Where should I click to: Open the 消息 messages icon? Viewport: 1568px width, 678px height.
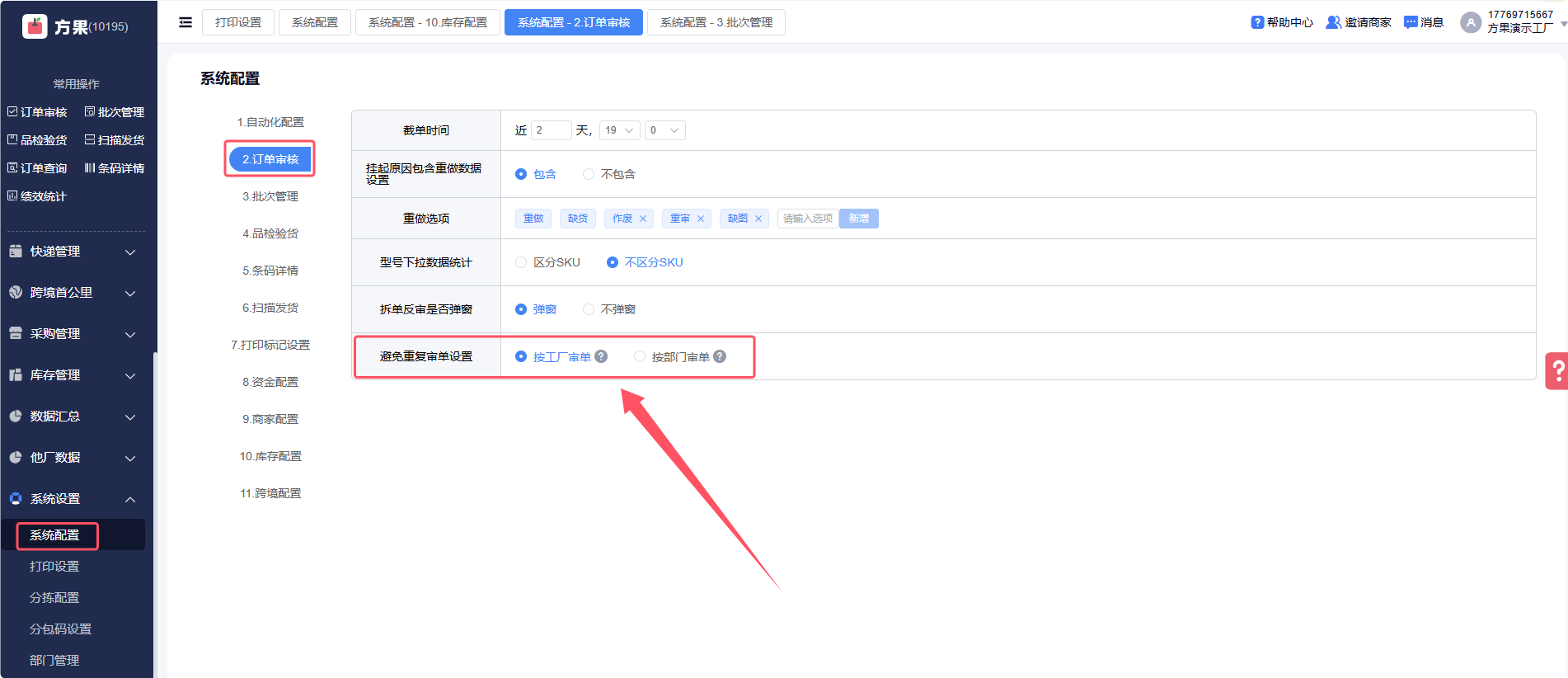(x=1411, y=22)
